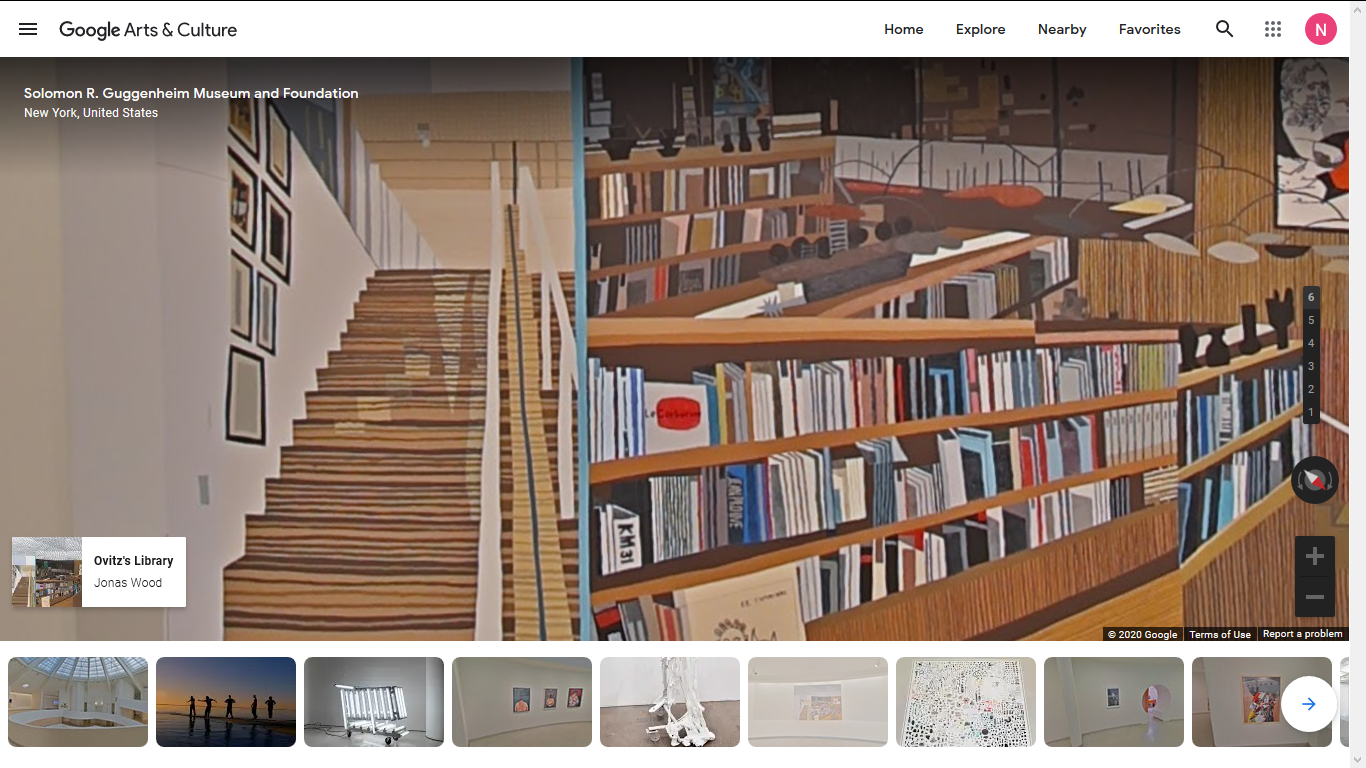The width and height of the screenshot is (1366, 768).
Task: Open the rotunda skylight thumbnail
Action: pyautogui.click(x=78, y=702)
